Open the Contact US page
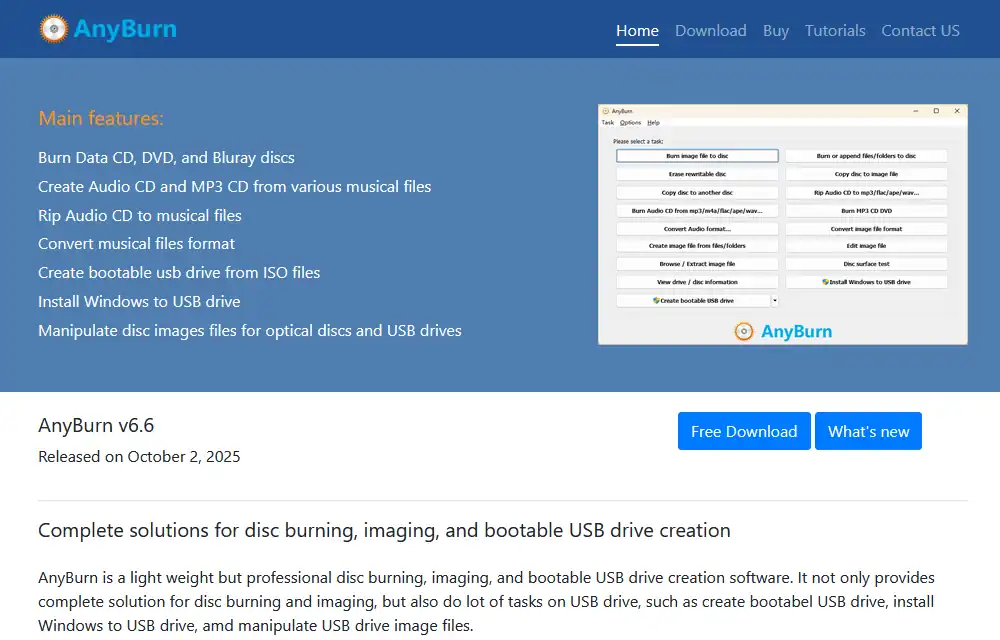Viewport: 1000px width, 640px height. tap(920, 31)
